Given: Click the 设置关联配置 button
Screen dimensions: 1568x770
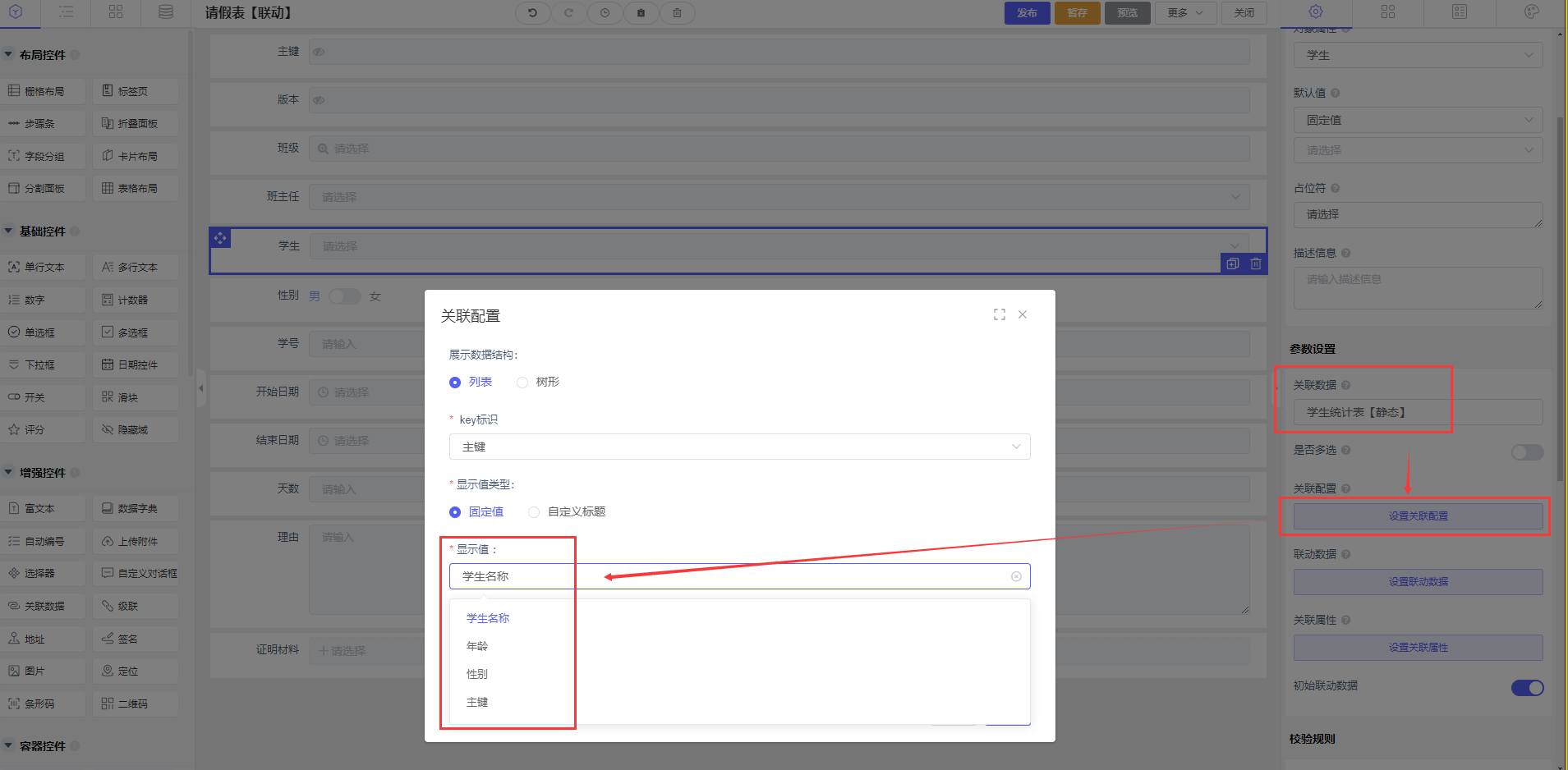Looking at the screenshot, I should 1418,516.
